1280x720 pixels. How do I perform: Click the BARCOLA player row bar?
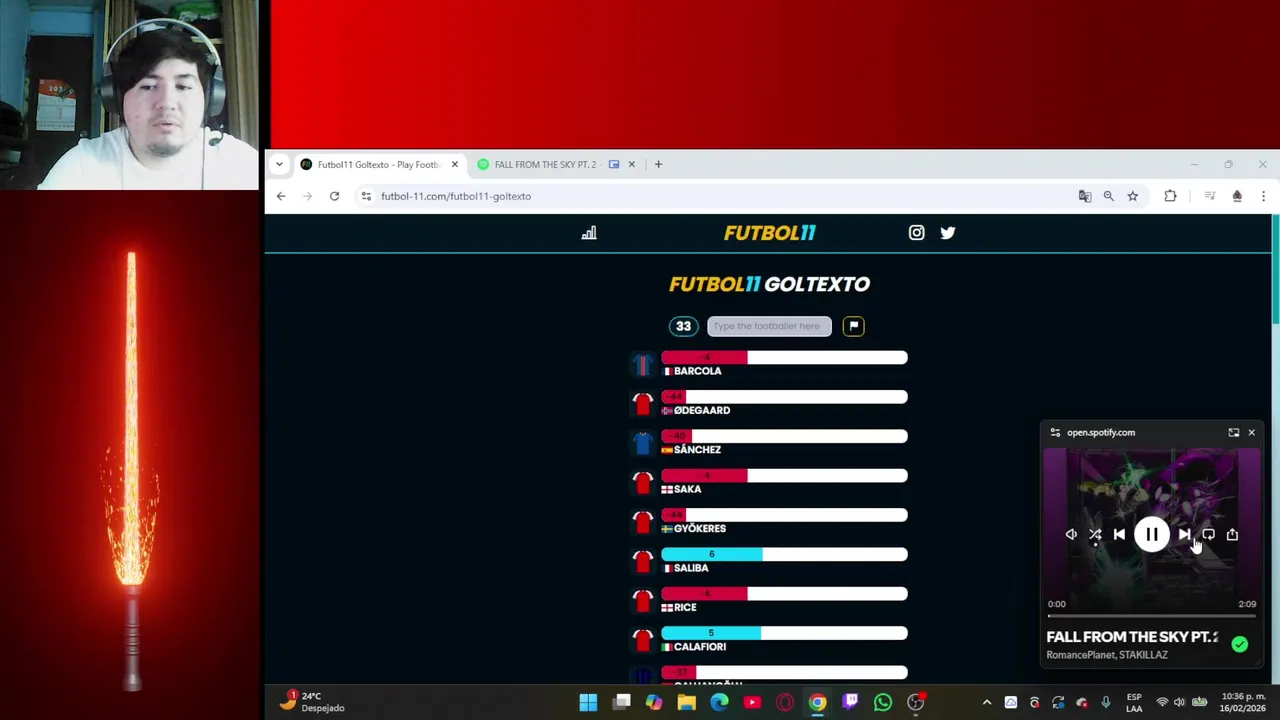(784, 358)
